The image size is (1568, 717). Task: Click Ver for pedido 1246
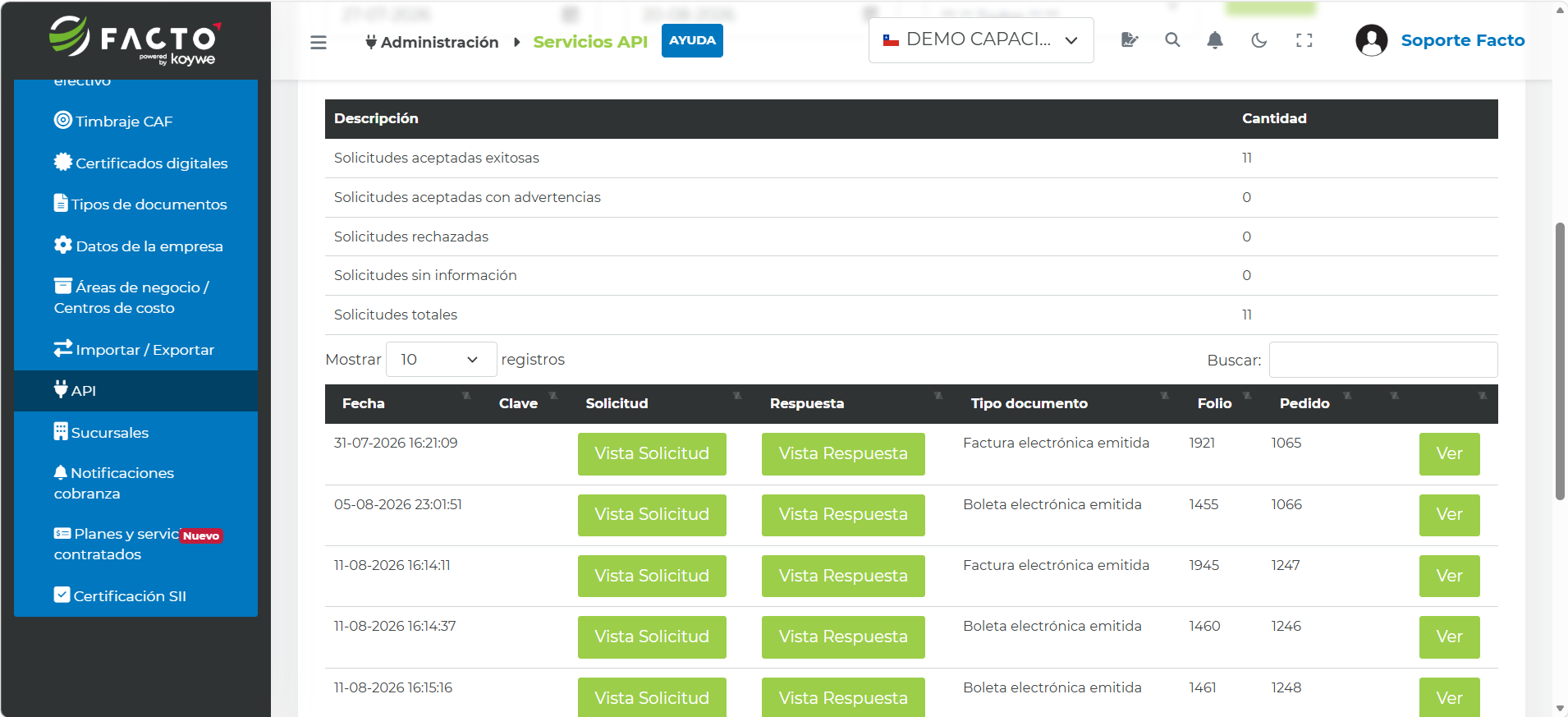click(x=1449, y=637)
